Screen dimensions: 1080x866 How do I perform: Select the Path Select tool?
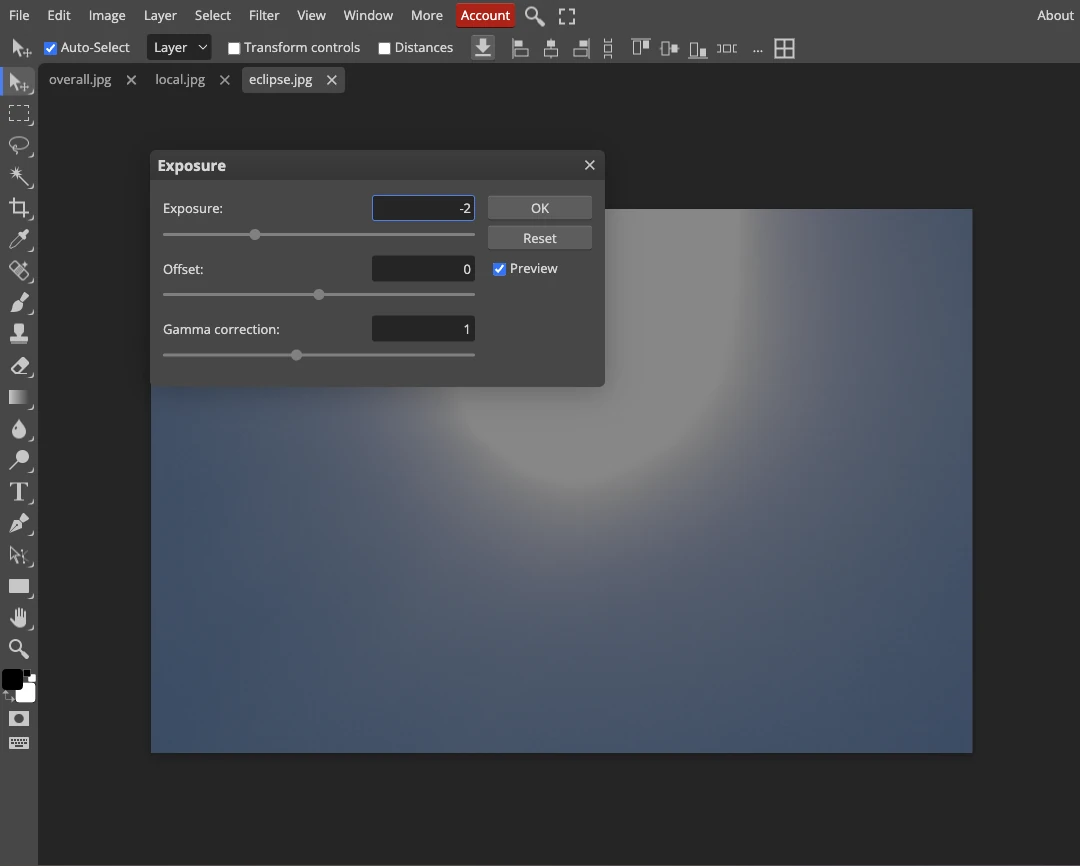click(x=19, y=555)
